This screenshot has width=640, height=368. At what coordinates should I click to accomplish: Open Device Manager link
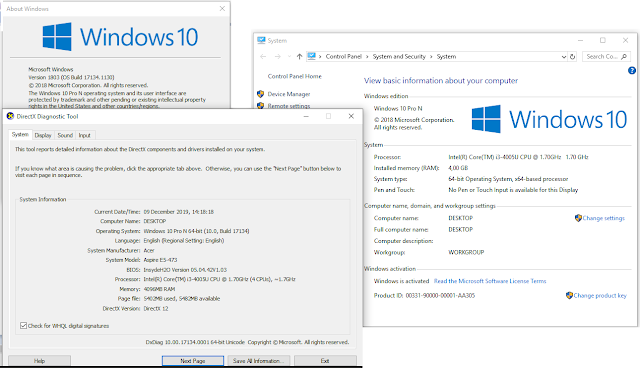pos(289,94)
